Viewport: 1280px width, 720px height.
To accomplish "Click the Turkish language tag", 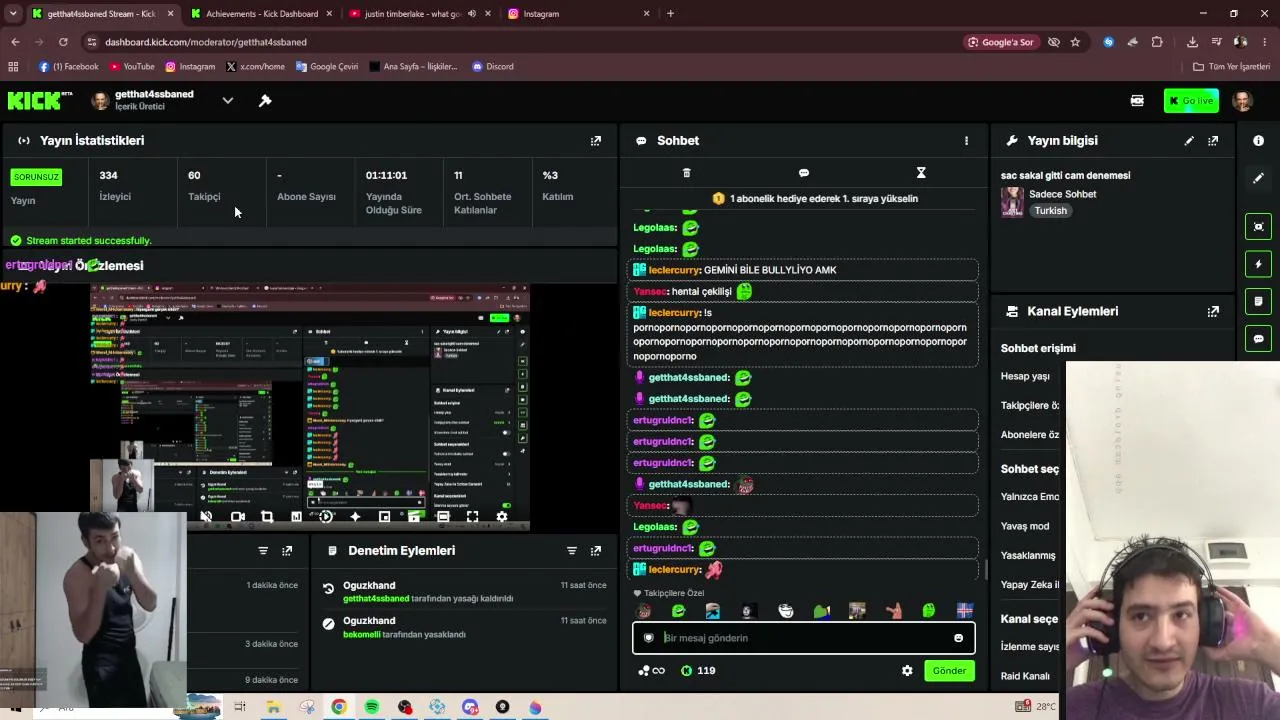I will [x=1050, y=211].
